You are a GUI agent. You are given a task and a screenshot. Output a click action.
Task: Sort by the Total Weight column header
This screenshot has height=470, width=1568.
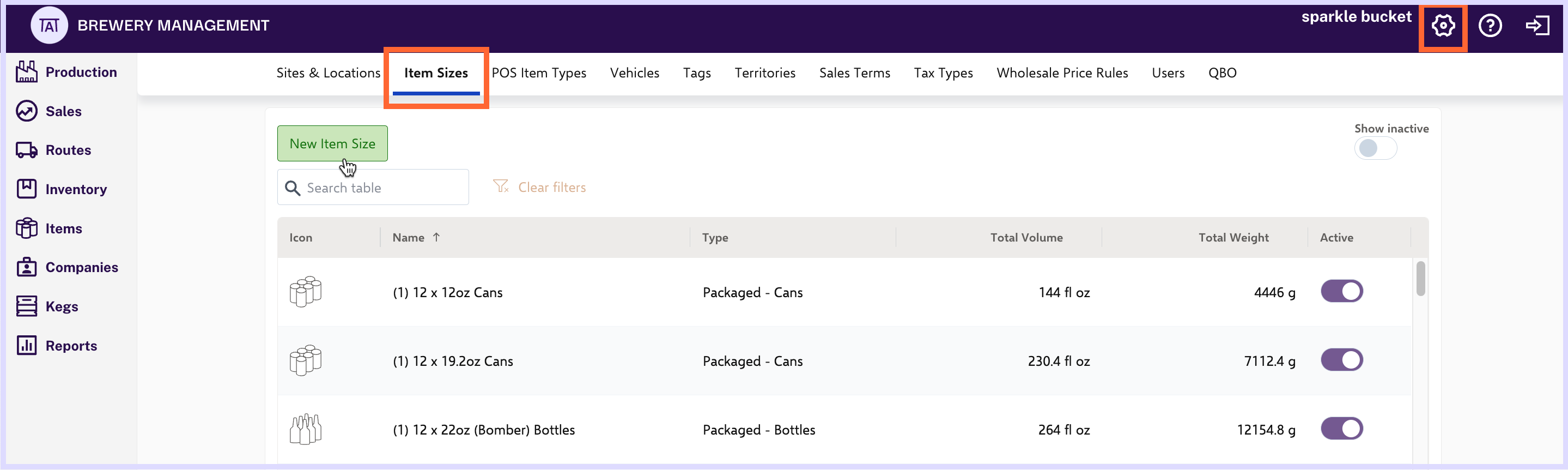(x=1233, y=237)
